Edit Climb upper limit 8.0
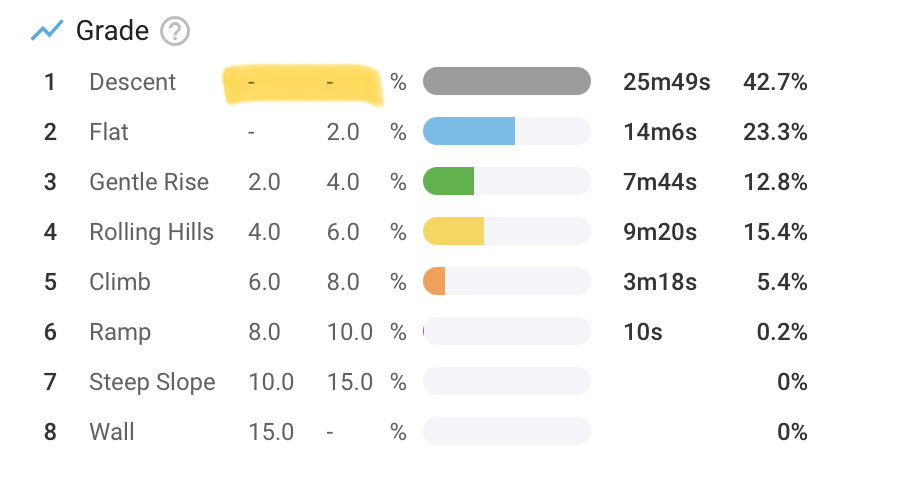The width and height of the screenshot is (912, 498). coord(343,282)
